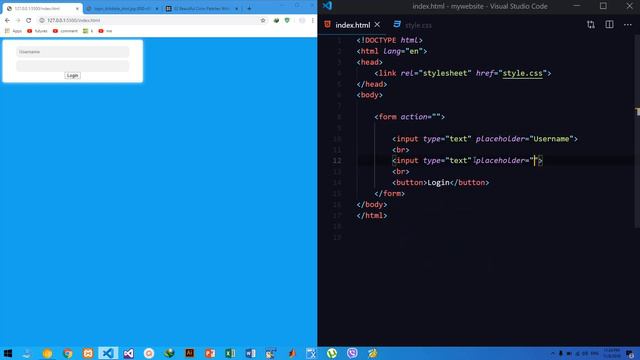Reload the browser page
The image size is (640, 360).
tap(29, 20)
